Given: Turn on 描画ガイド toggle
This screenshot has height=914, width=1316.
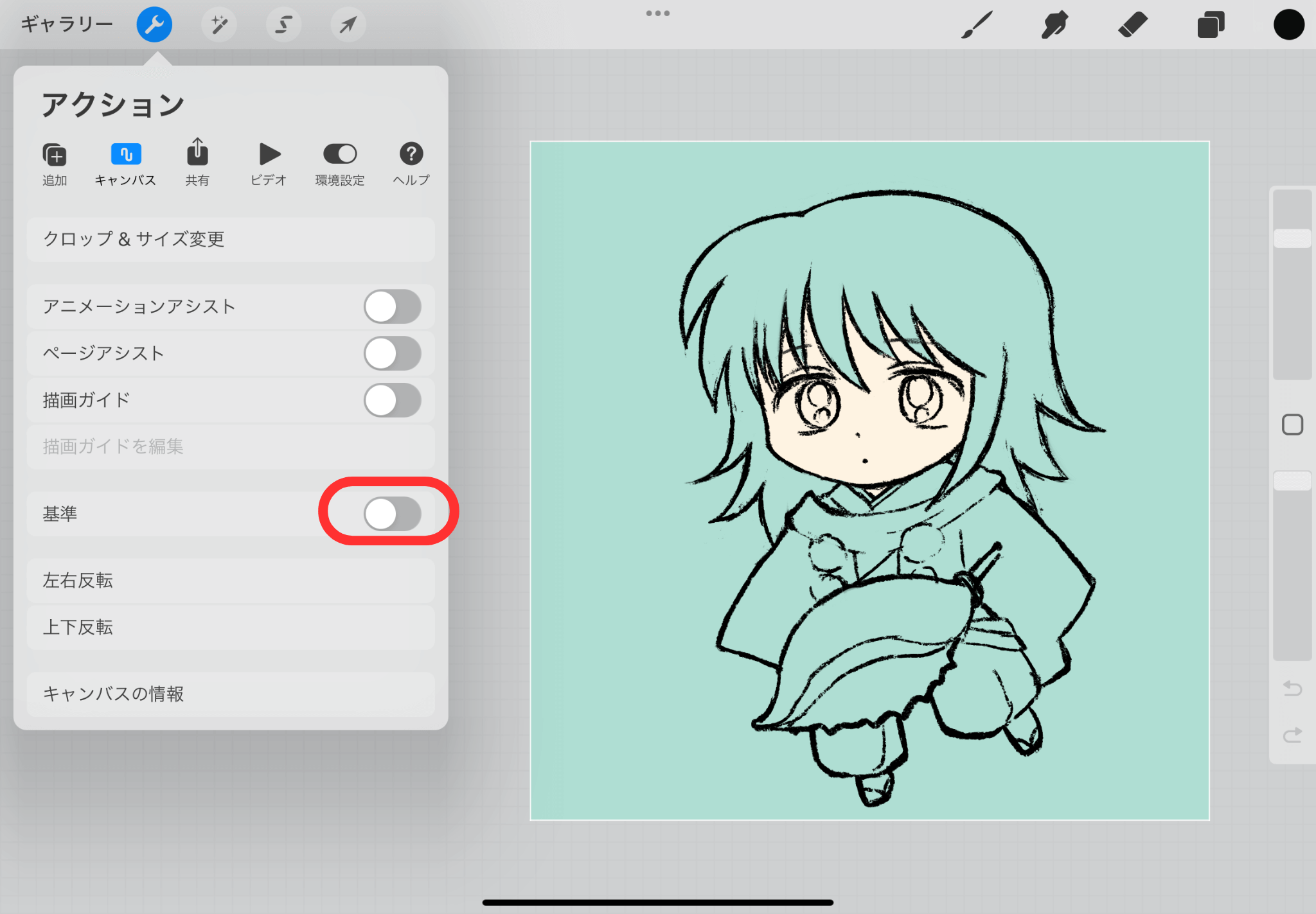Looking at the screenshot, I should [392, 400].
